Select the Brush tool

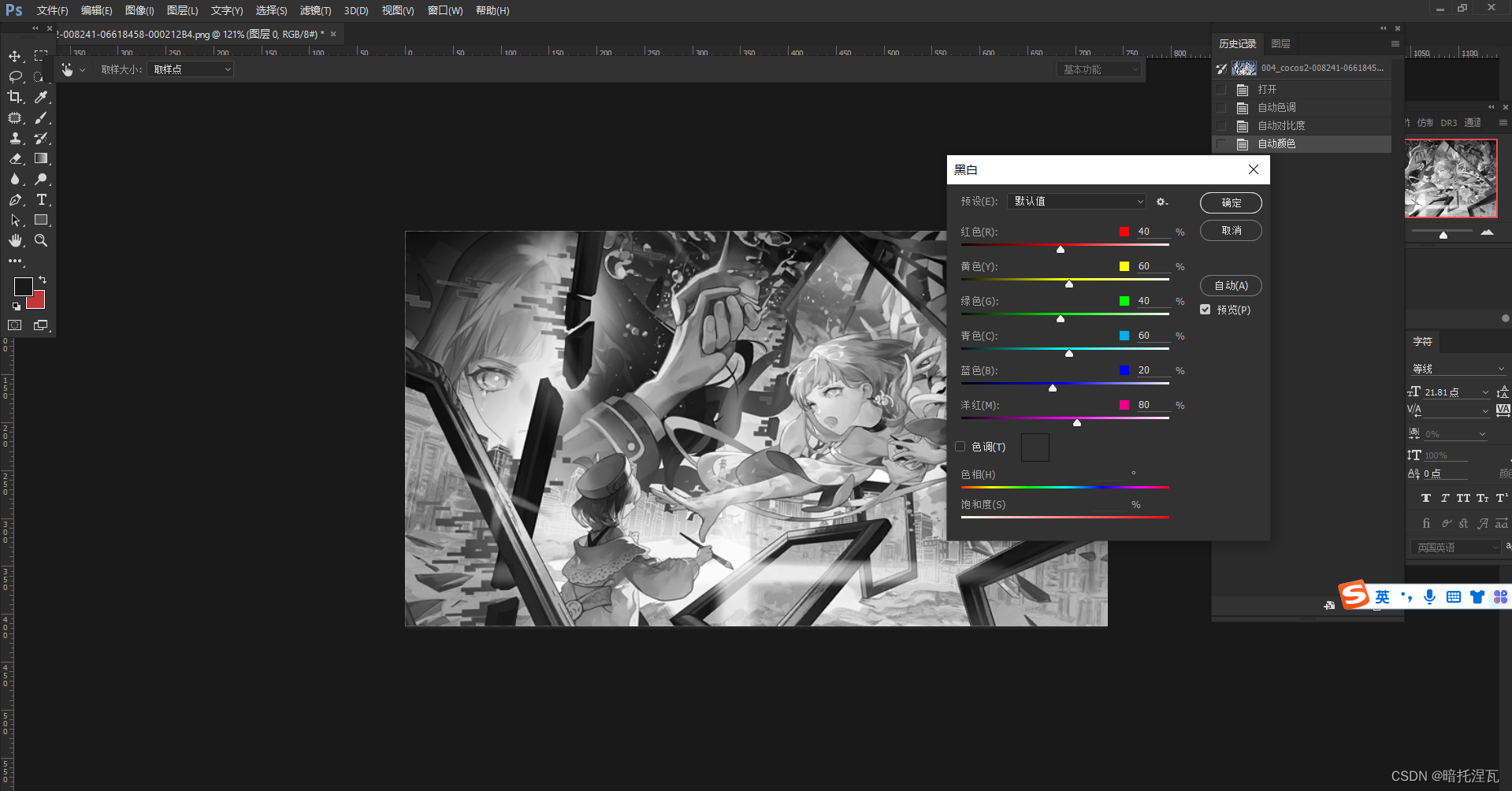click(41, 117)
